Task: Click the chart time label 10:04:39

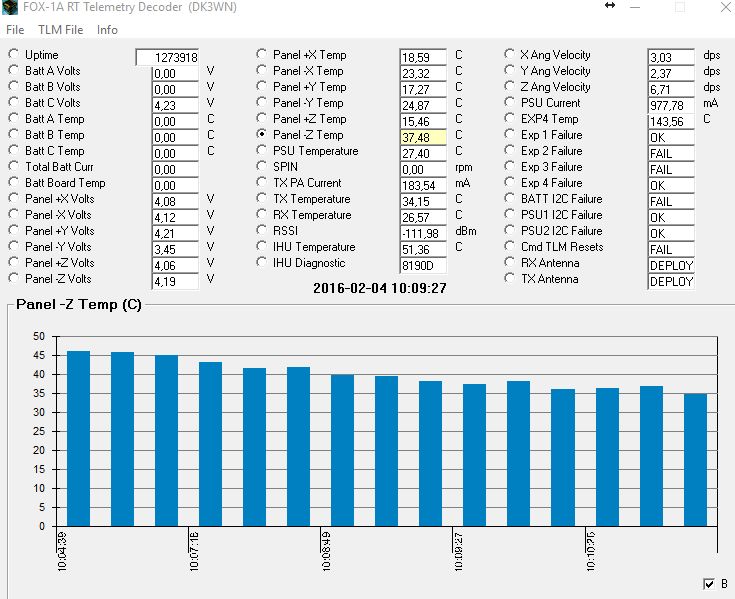Action: click(x=62, y=551)
